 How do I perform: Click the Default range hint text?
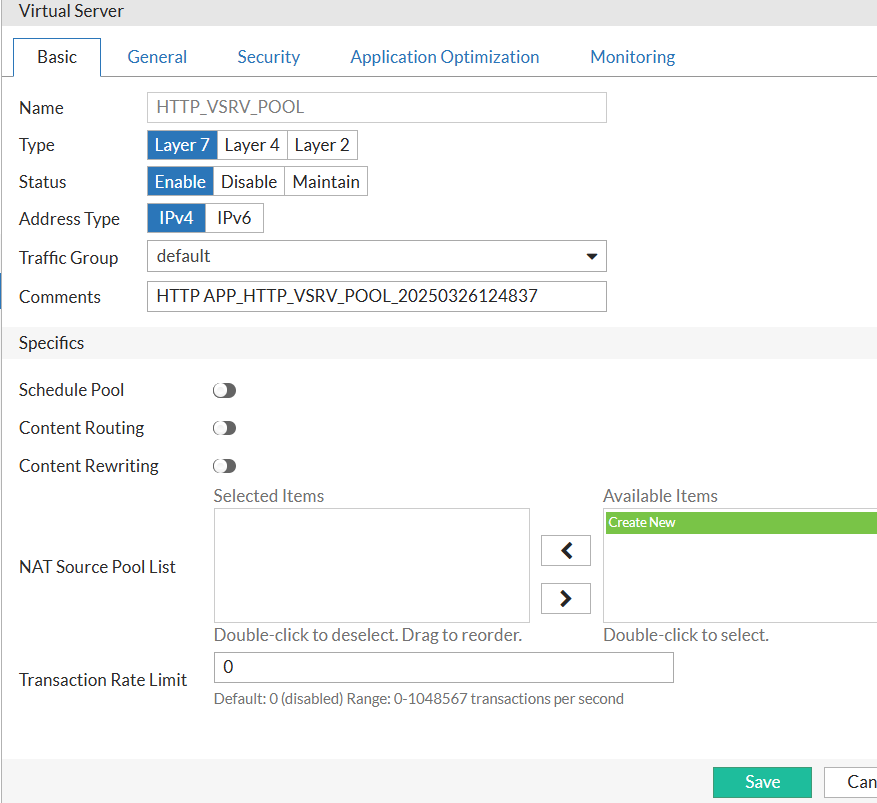coord(418,699)
